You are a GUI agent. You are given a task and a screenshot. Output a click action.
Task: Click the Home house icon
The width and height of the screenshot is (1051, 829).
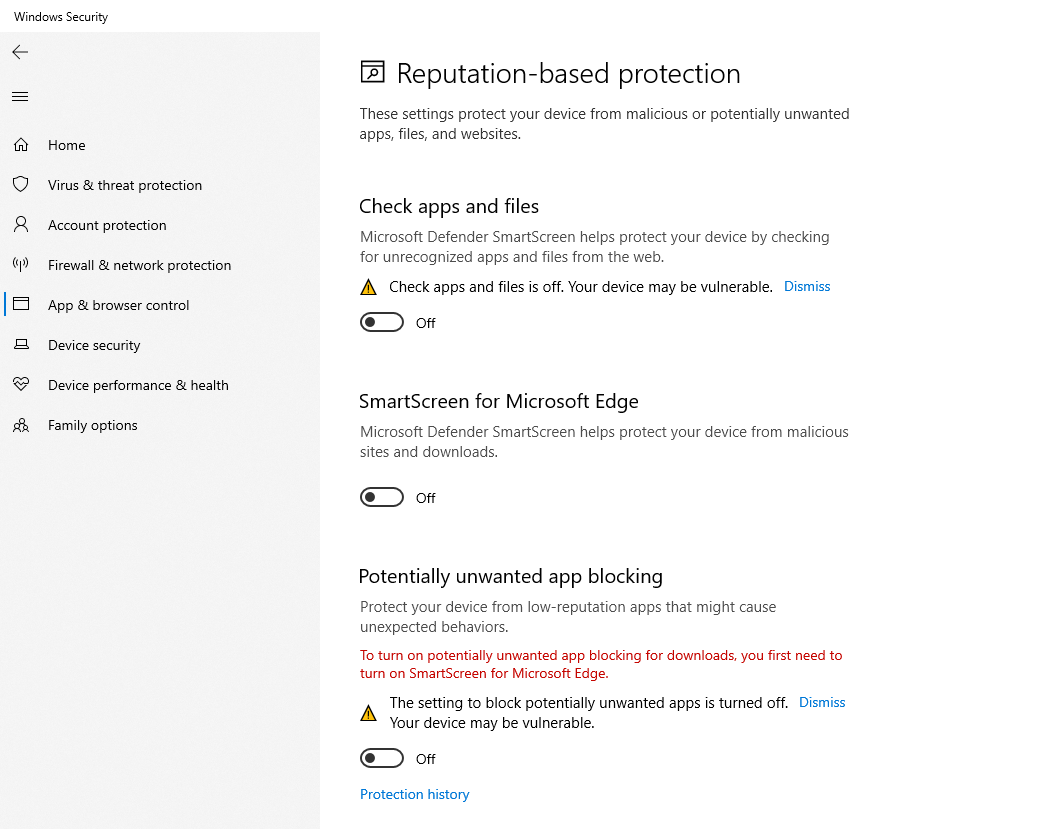click(x=21, y=145)
